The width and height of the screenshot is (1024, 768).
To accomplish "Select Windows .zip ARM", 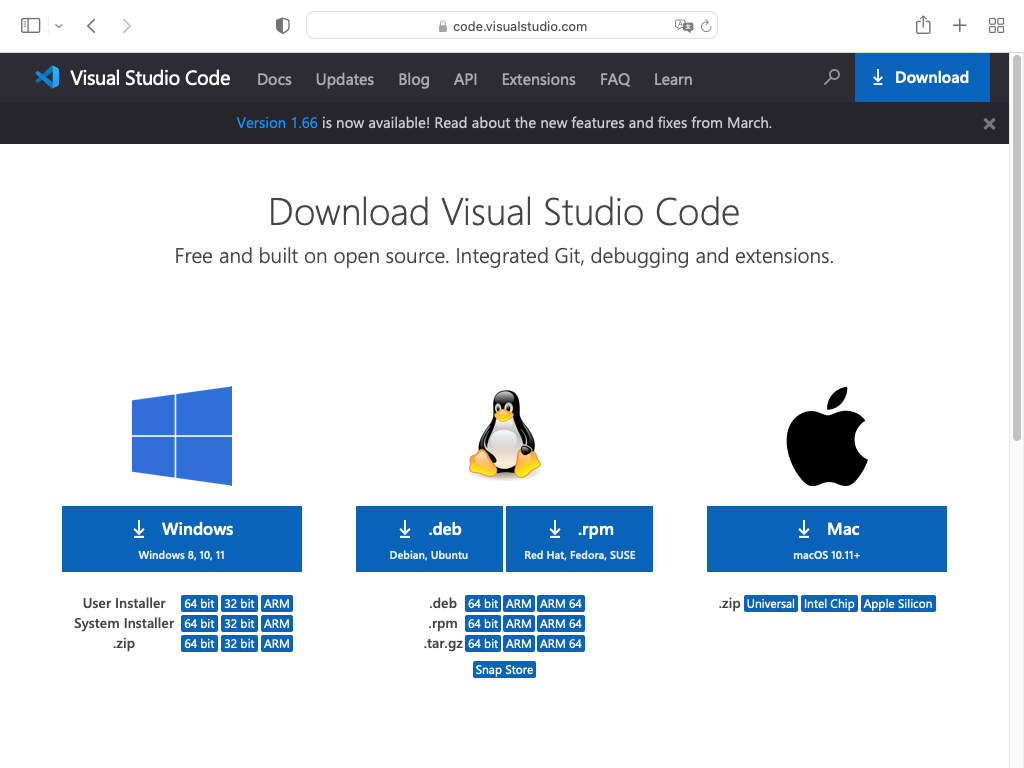I will click(277, 644).
